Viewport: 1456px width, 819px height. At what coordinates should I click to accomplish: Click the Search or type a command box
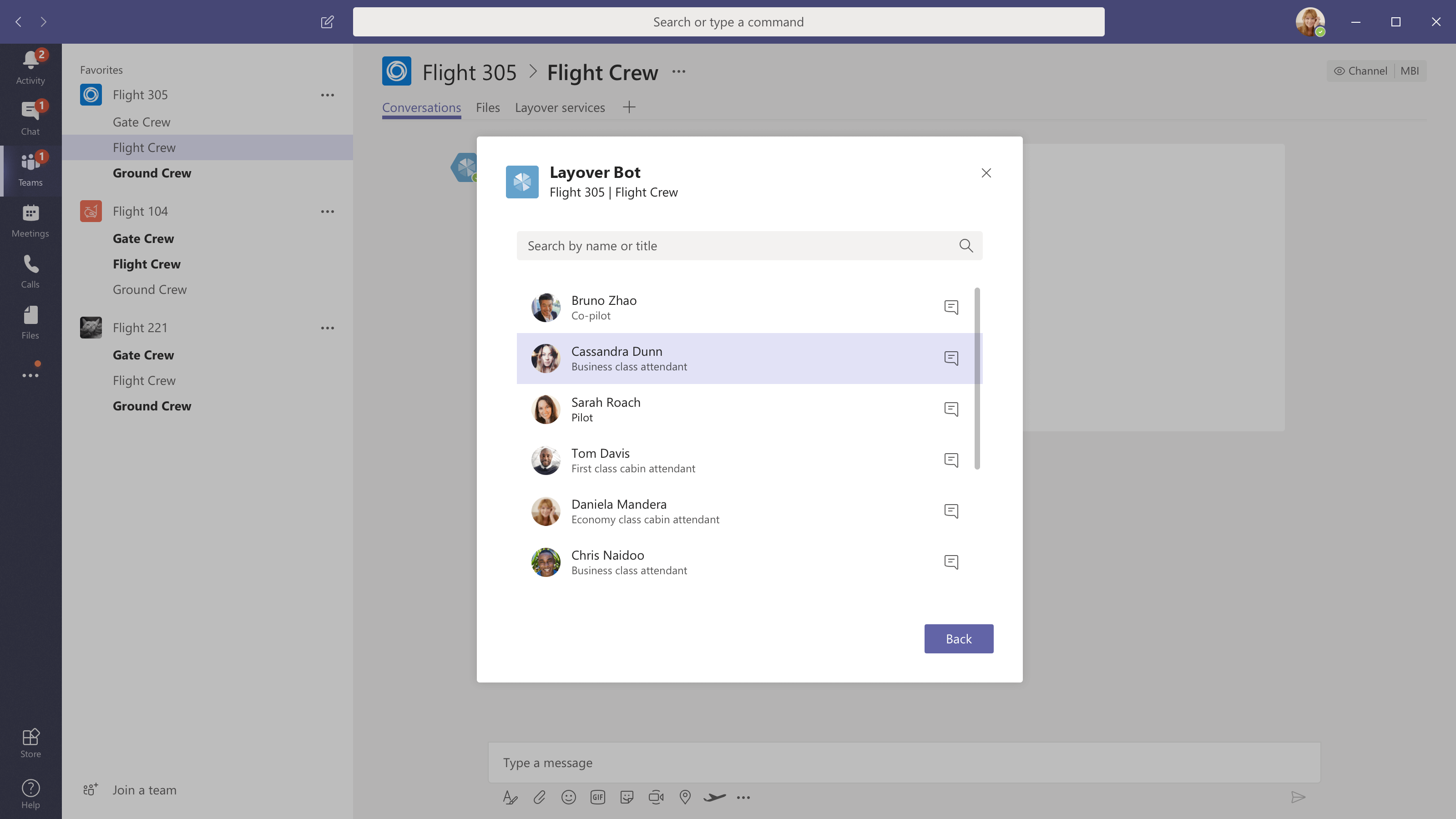728,22
